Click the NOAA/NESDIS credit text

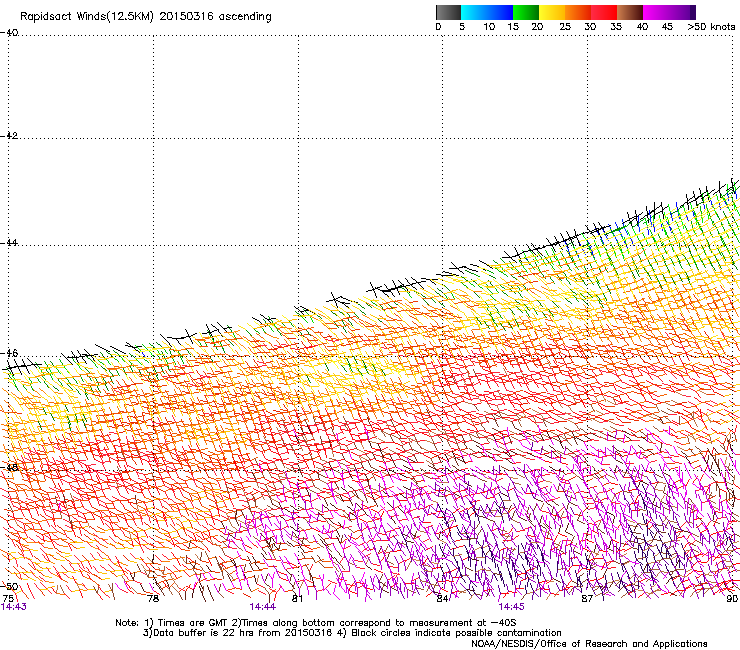589,644
